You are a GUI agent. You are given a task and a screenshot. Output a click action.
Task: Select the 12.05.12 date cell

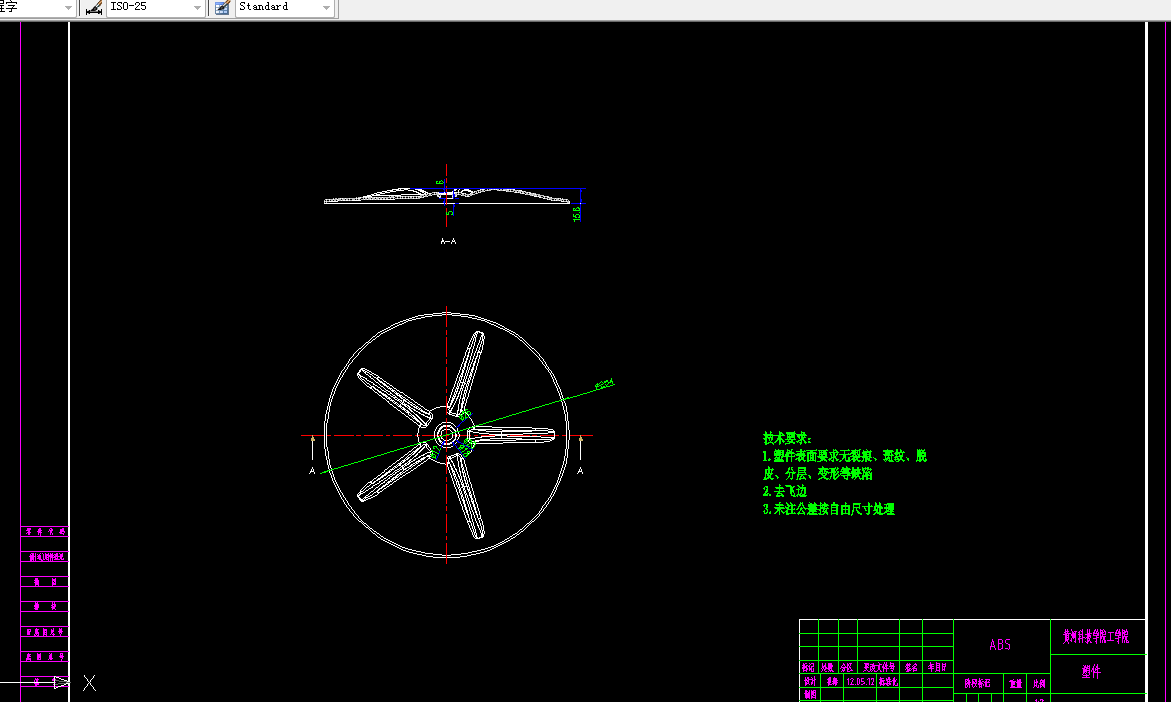pos(860,682)
